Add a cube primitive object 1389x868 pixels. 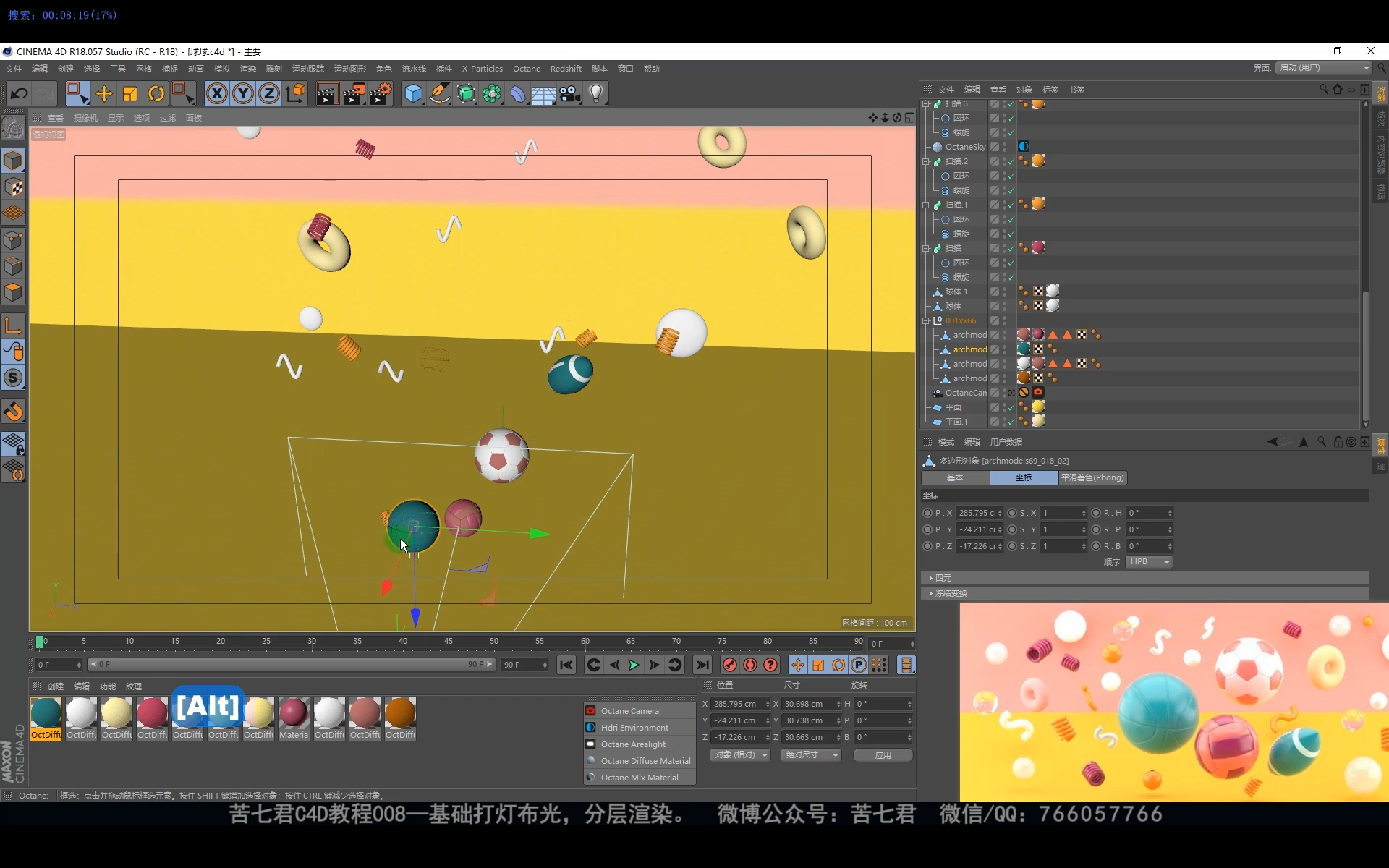(413, 93)
